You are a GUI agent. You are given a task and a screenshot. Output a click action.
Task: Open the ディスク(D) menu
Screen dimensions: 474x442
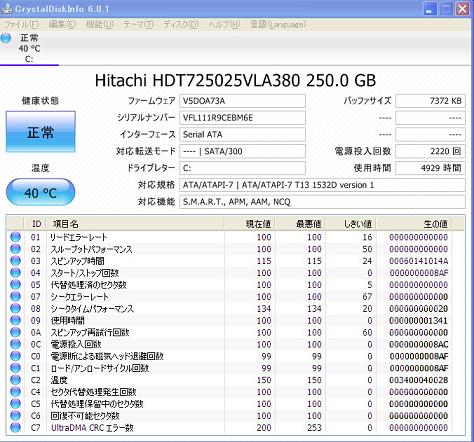[181, 24]
